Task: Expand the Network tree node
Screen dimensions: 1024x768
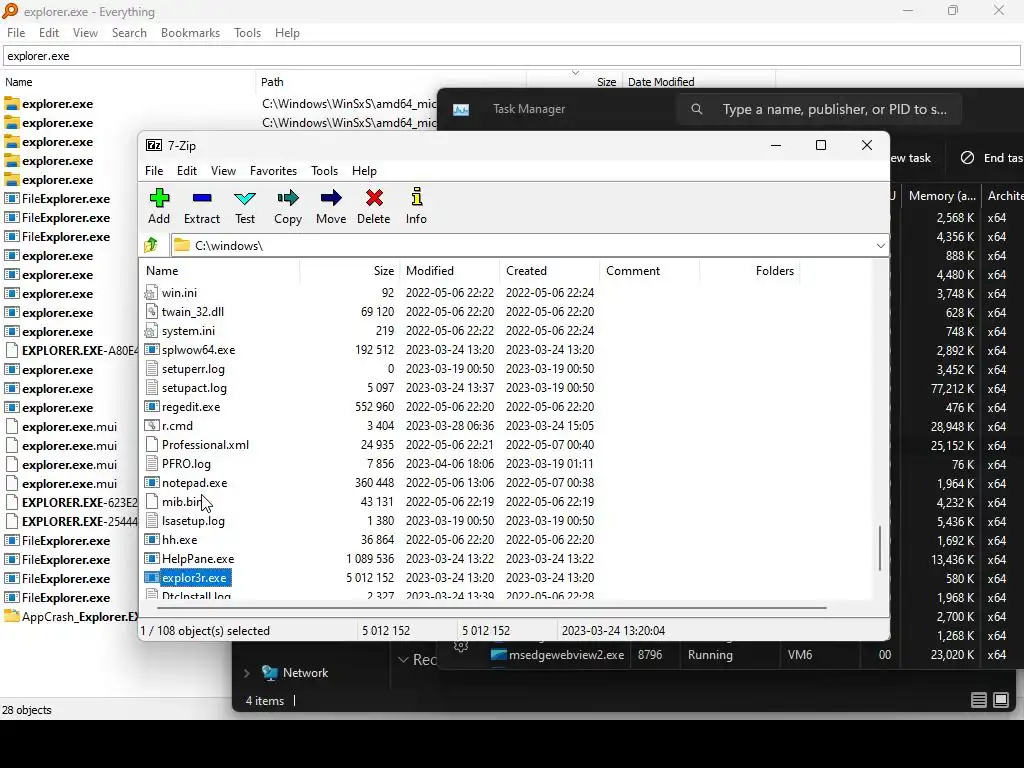Action: (x=247, y=673)
